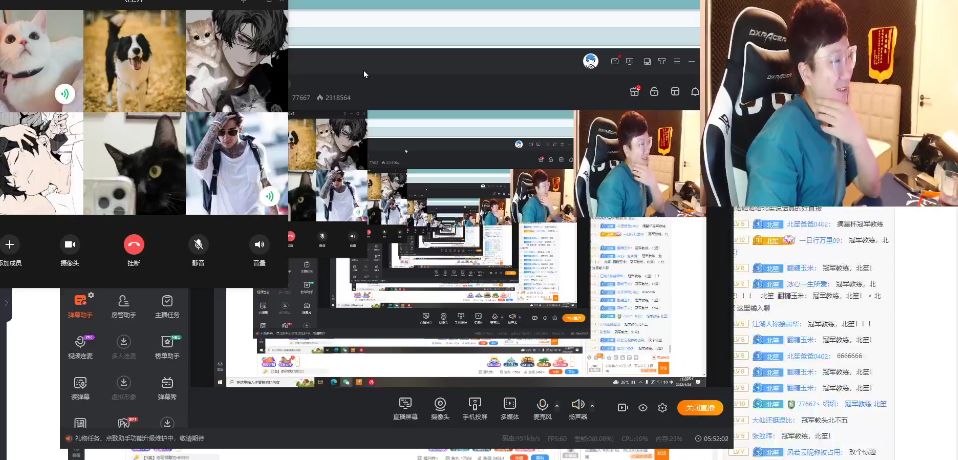Select the border collie dog participant thumbnail
Screen dimensions: 958x460
coord(134,60)
